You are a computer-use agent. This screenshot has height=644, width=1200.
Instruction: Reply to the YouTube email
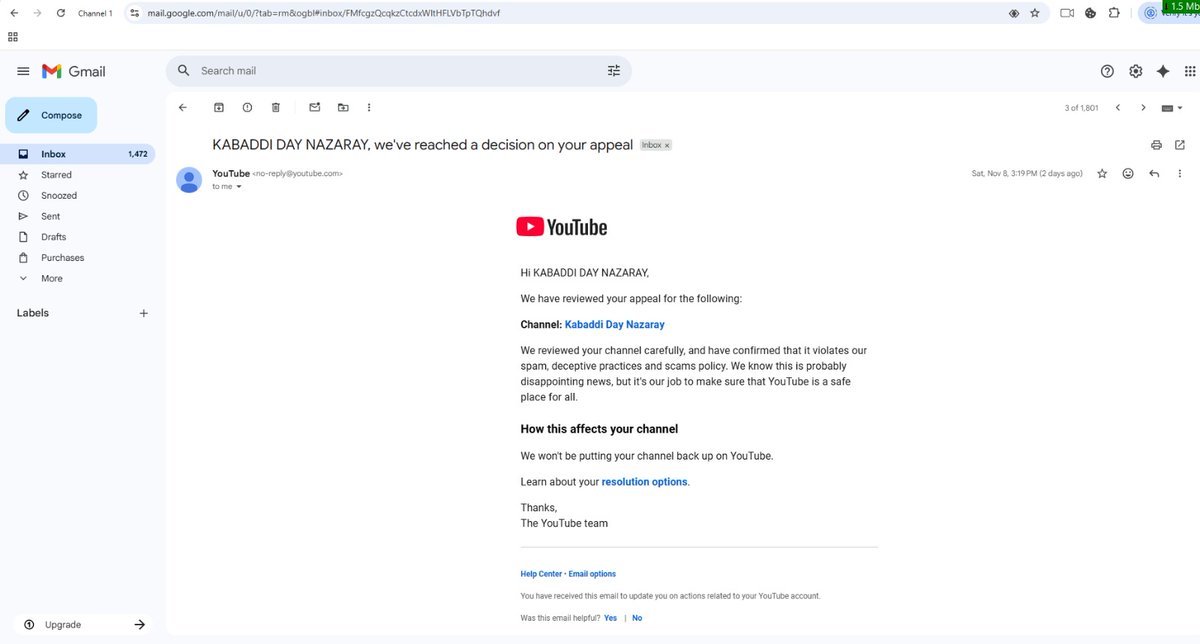(x=1154, y=173)
